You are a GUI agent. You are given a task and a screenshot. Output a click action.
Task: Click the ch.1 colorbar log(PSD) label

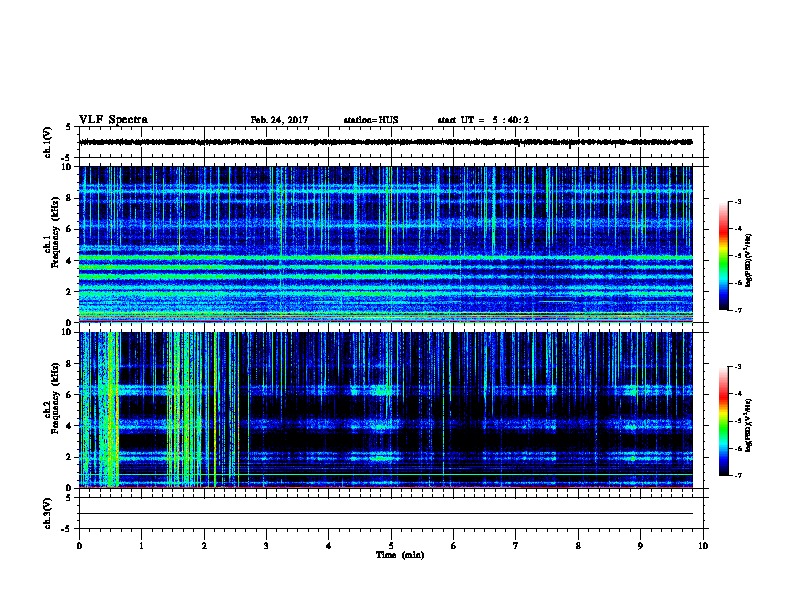pos(748,261)
